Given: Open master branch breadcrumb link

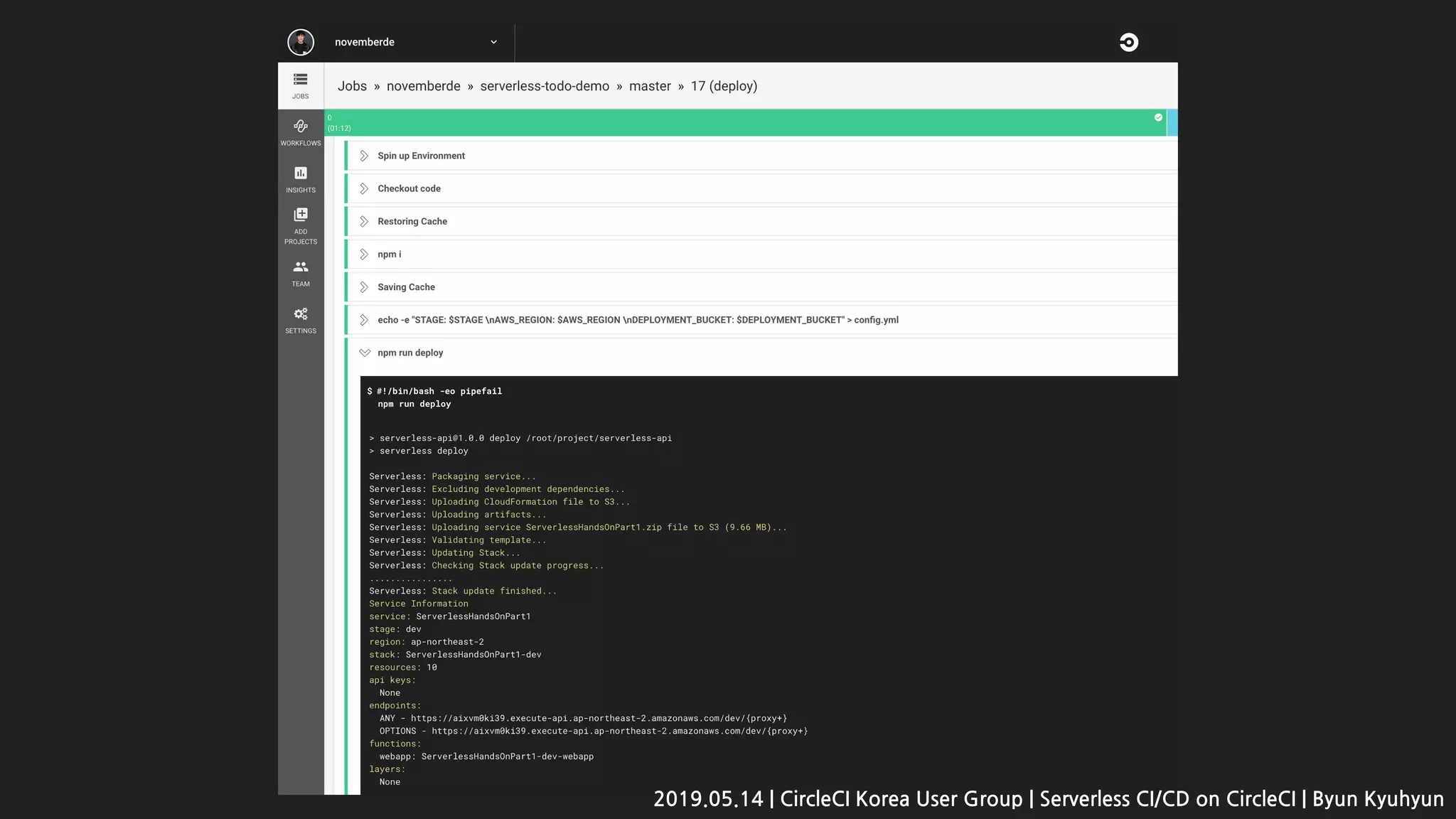Looking at the screenshot, I should [x=650, y=86].
